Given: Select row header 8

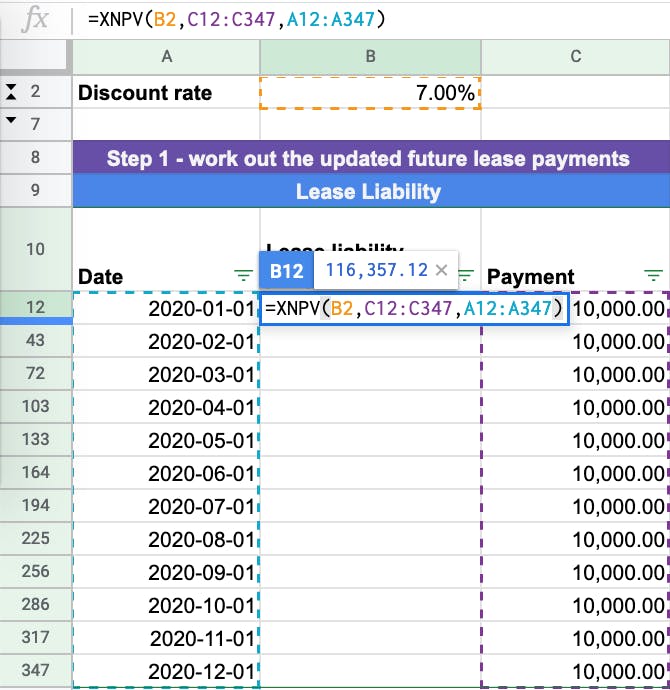Looking at the screenshot, I should (x=36, y=158).
